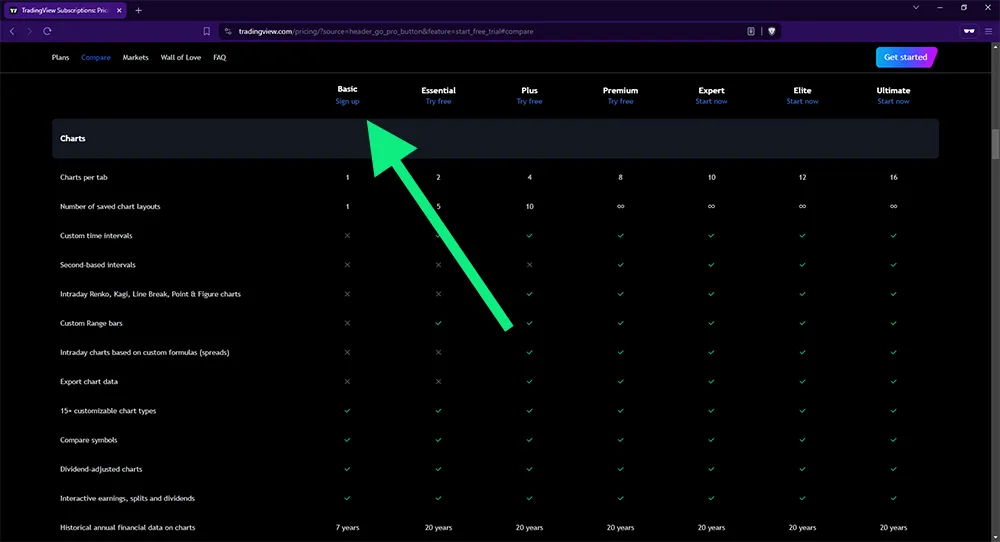The width and height of the screenshot is (1000, 542).
Task: Click the page vertical scrollbar thumb
Action: tap(995, 144)
